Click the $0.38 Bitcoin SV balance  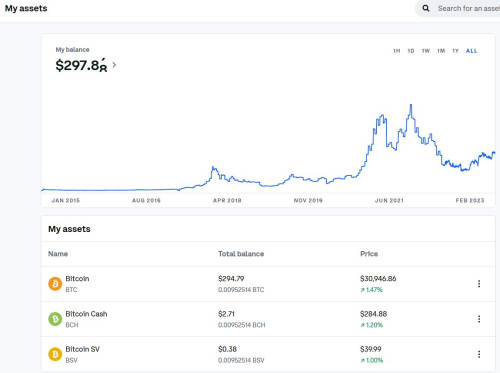pos(227,349)
